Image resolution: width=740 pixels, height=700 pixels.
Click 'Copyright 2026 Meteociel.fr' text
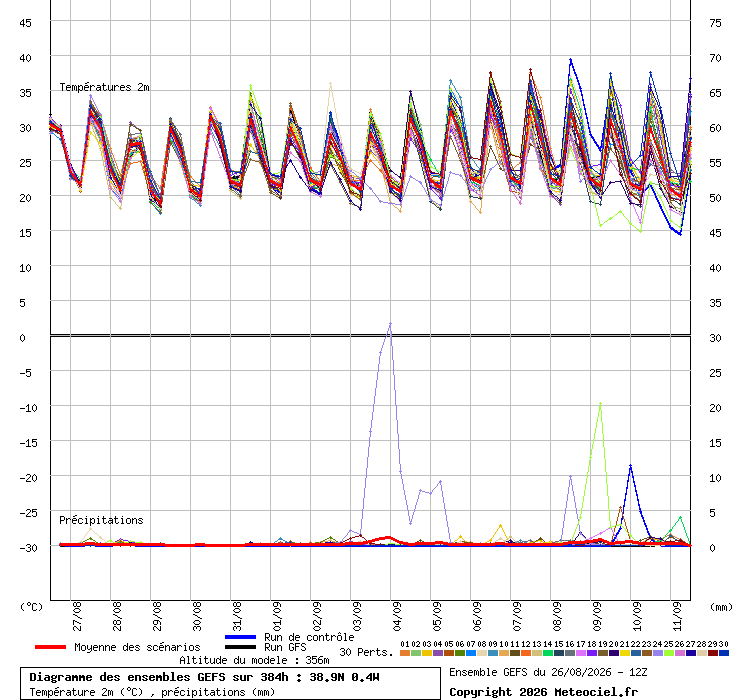pyautogui.click(x=543, y=692)
